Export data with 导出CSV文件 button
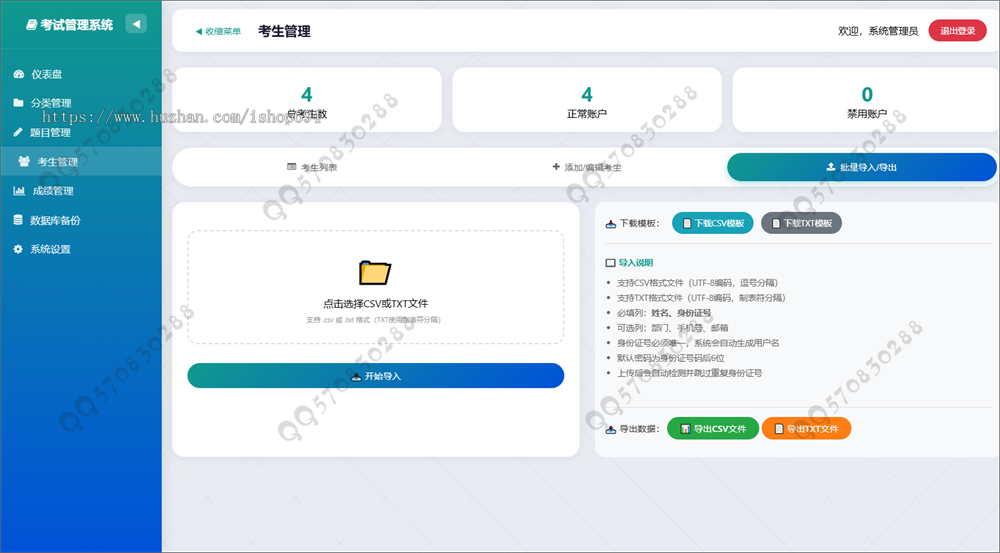This screenshot has width=1000, height=553. [x=713, y=429]
